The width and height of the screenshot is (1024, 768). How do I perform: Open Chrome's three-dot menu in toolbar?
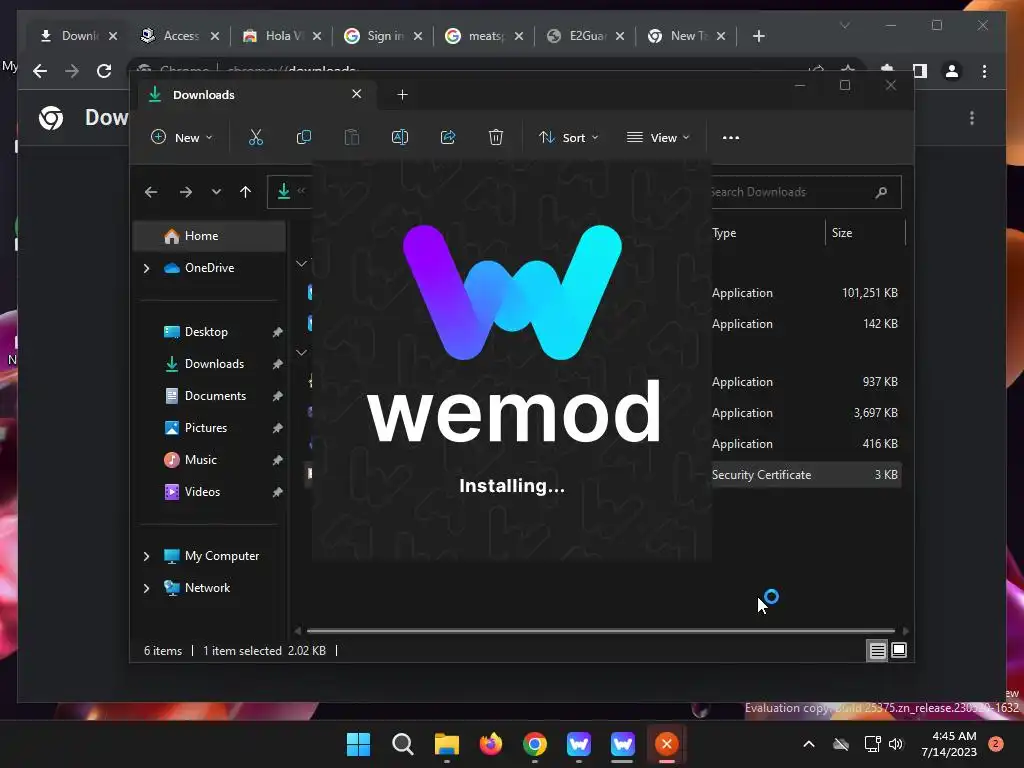point(984,71)
